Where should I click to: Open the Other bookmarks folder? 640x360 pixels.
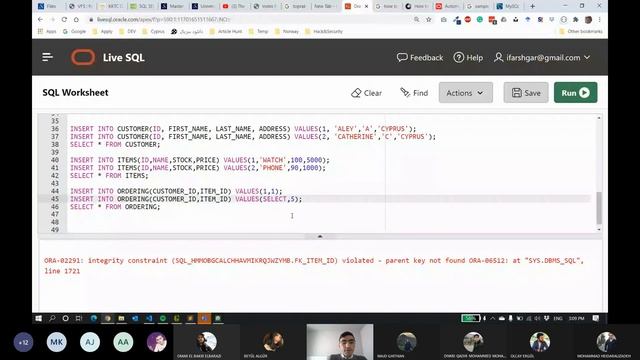(x=581, y=31)
